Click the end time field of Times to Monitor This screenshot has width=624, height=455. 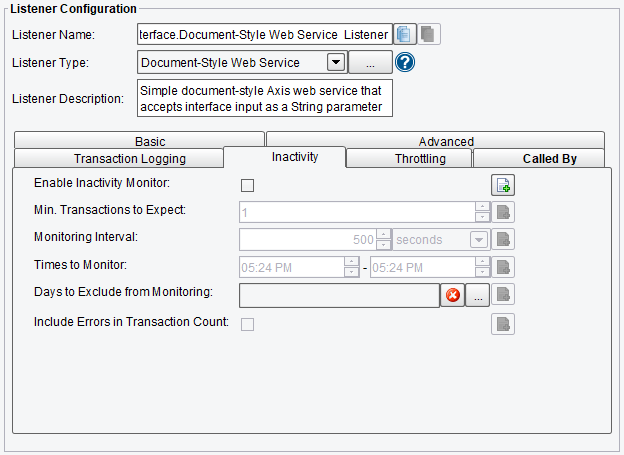tap(423, 268)
